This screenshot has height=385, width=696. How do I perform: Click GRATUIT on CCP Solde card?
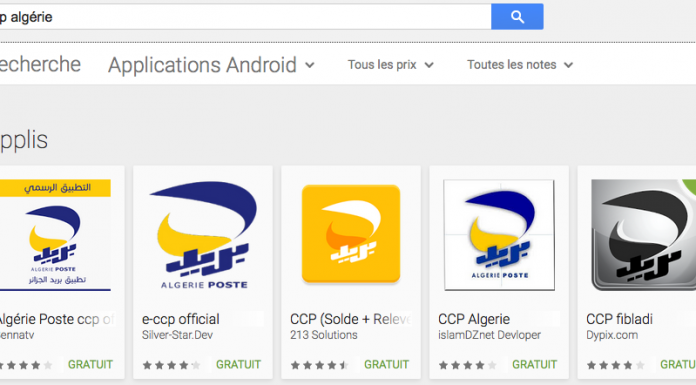(x=386, y=365)
